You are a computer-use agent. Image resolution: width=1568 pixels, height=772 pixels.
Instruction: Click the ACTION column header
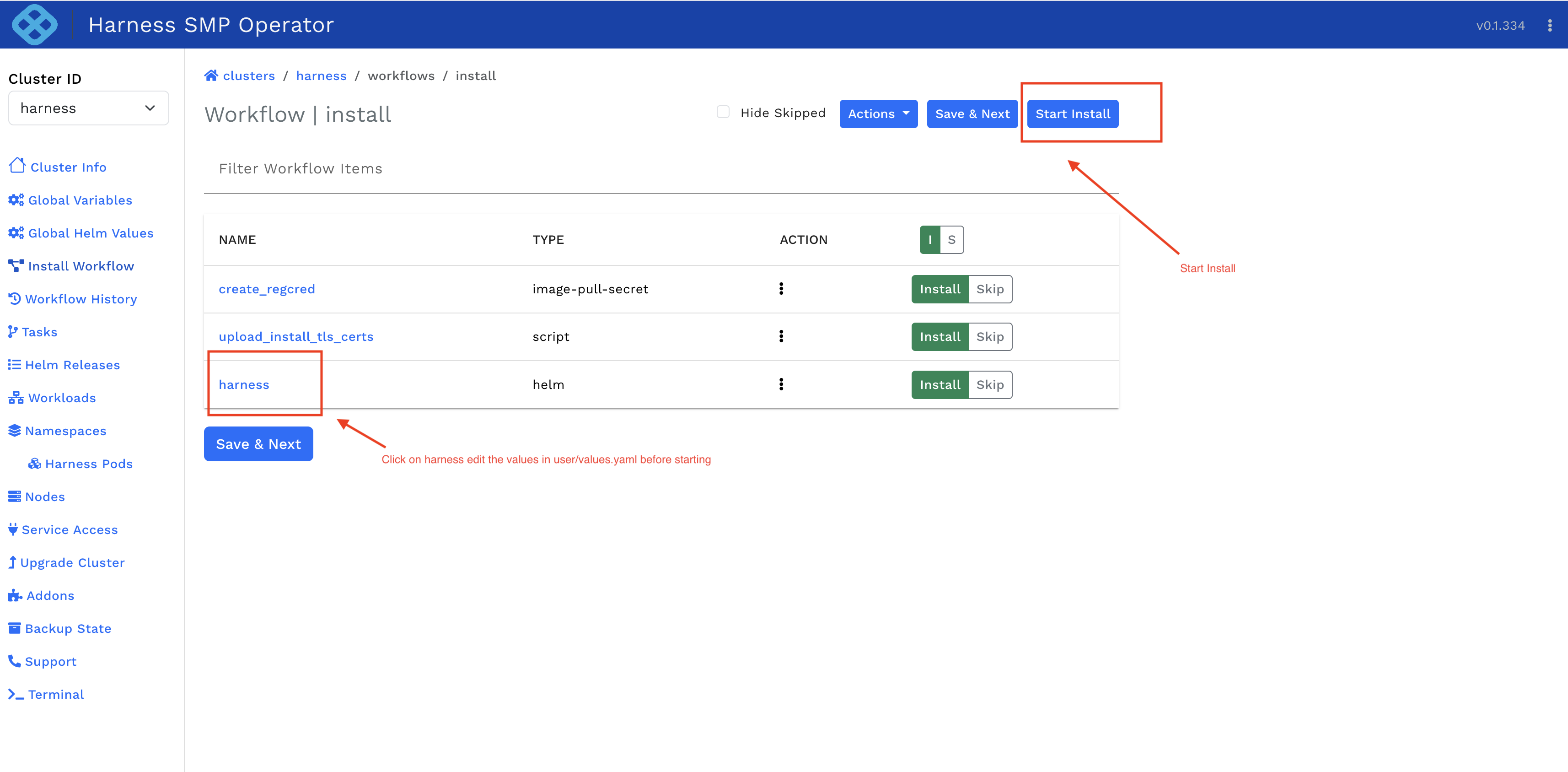pyautogui.click(x=804, y=240)
